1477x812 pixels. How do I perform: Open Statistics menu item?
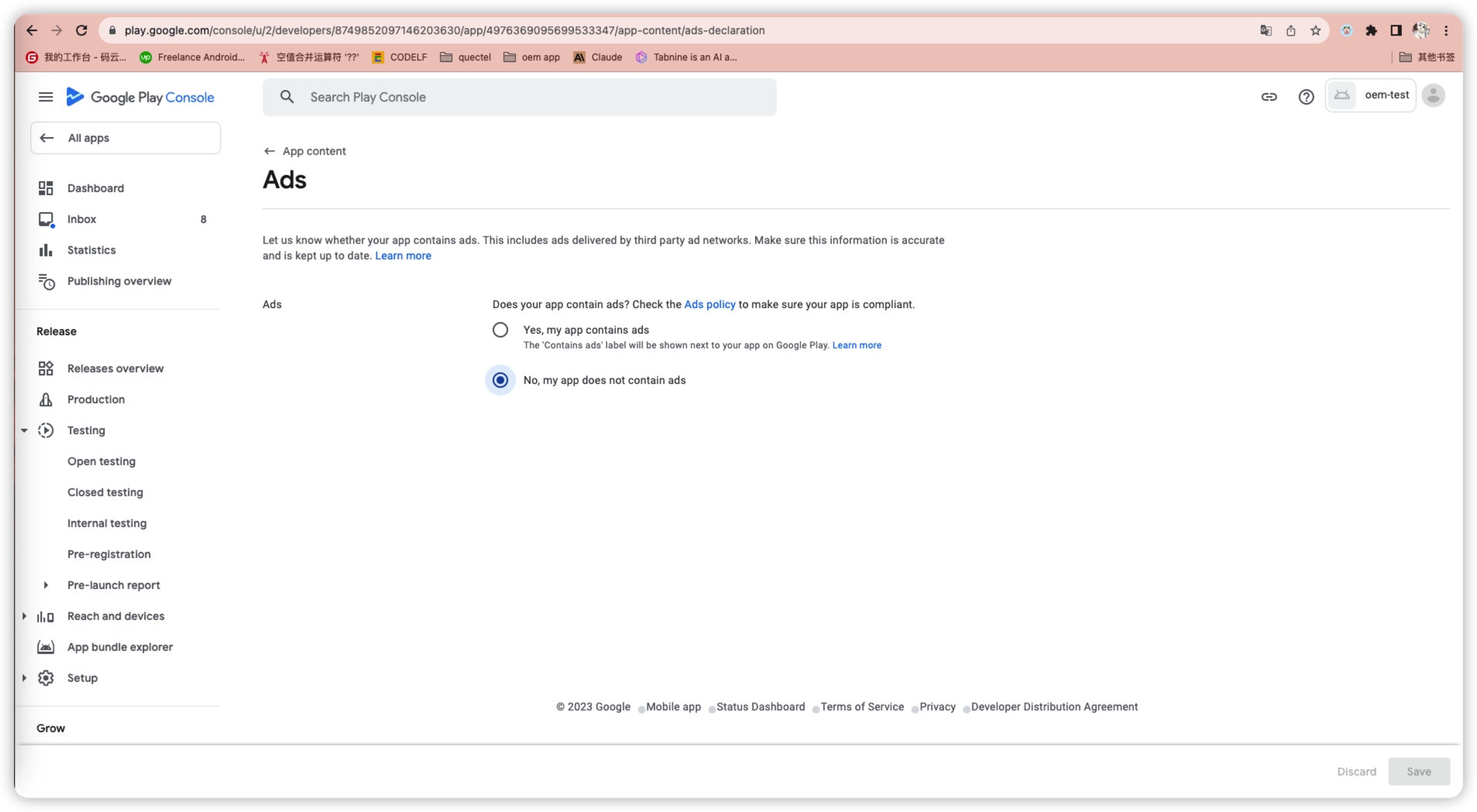click(91, 250)
